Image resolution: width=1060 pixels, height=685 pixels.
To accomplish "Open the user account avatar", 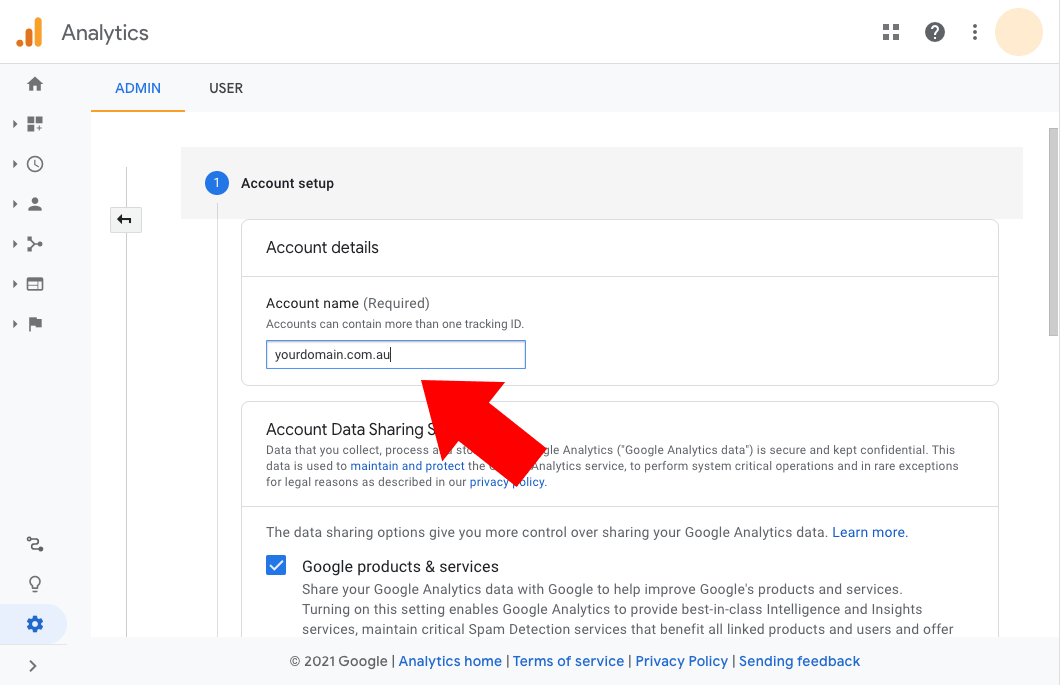I will point(1018,32).
